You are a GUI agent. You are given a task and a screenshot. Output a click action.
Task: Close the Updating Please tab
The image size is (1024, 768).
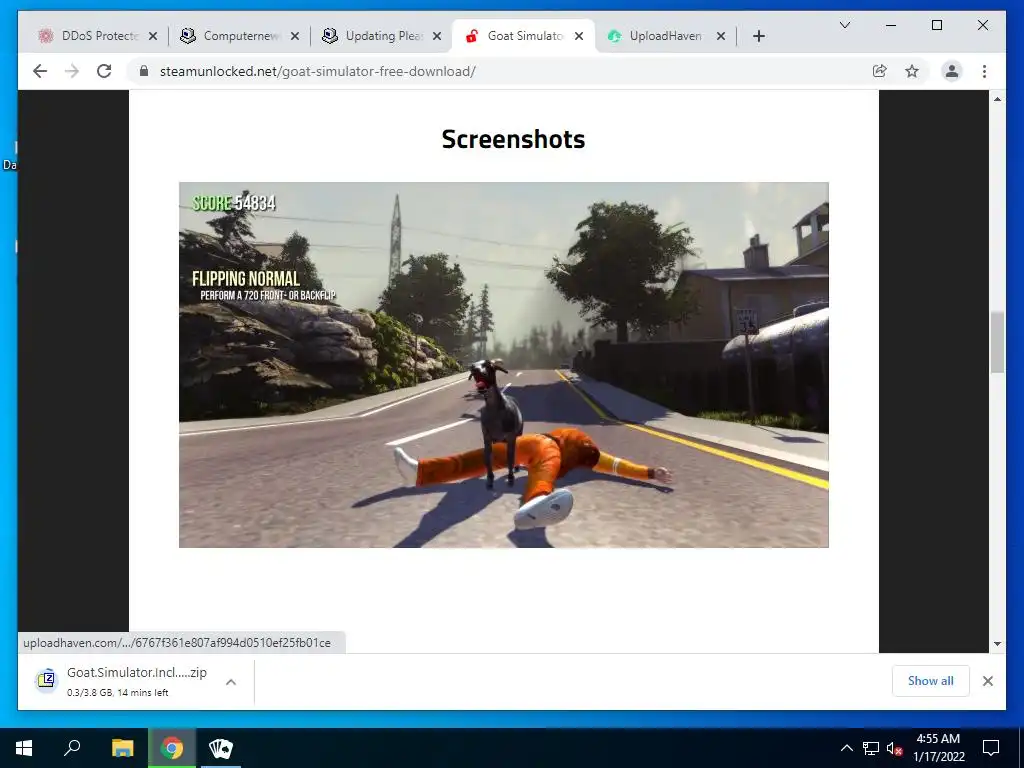(437, 36)
